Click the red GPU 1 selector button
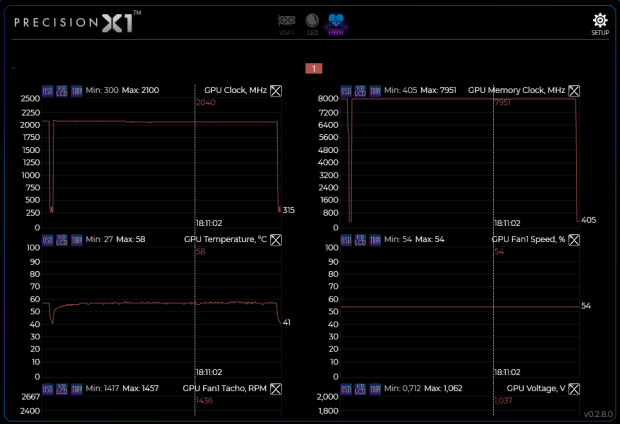This screenshot has width=620, height=424. 314,69
